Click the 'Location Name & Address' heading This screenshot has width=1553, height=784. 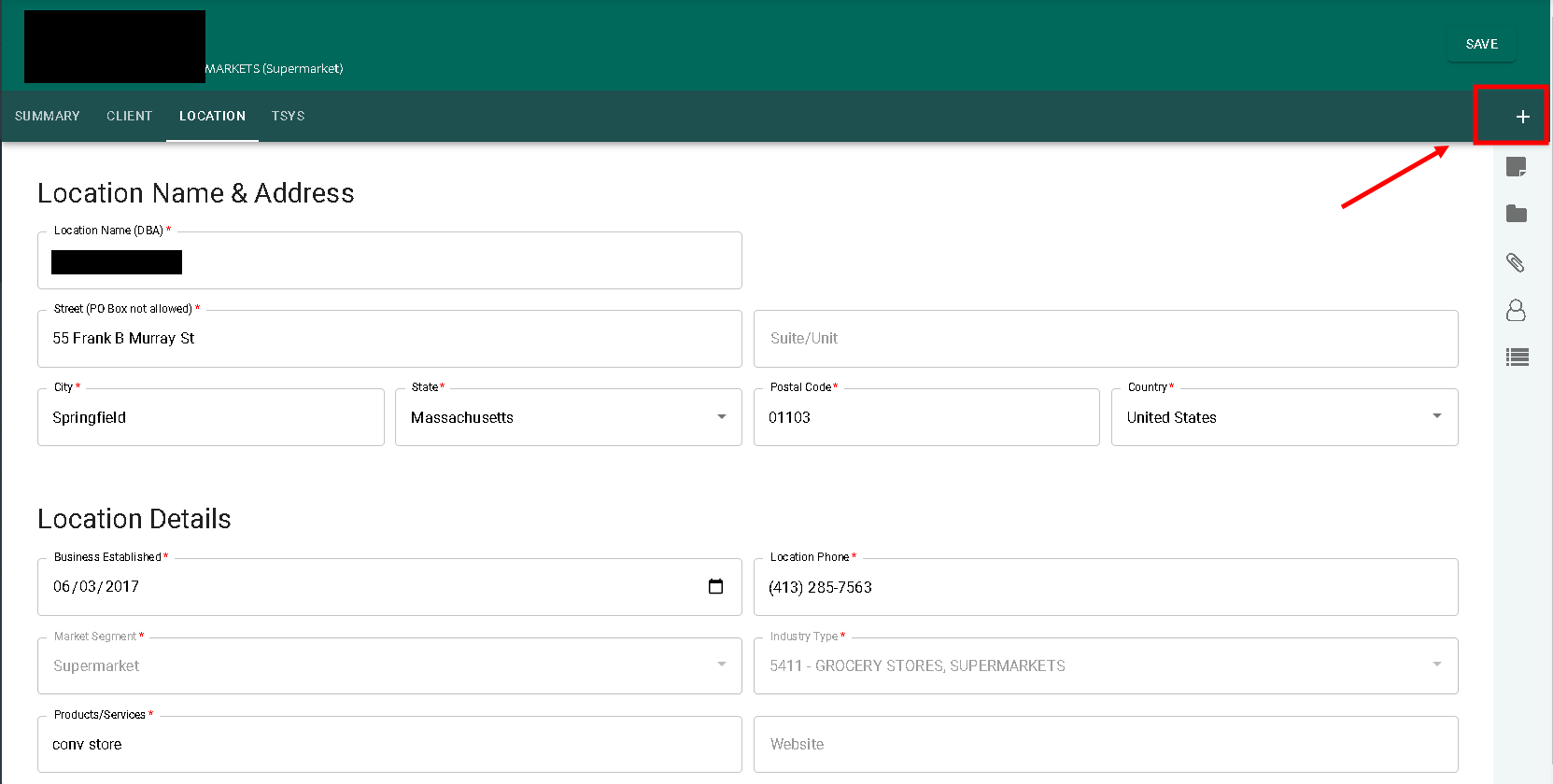[x=196, y=193]
